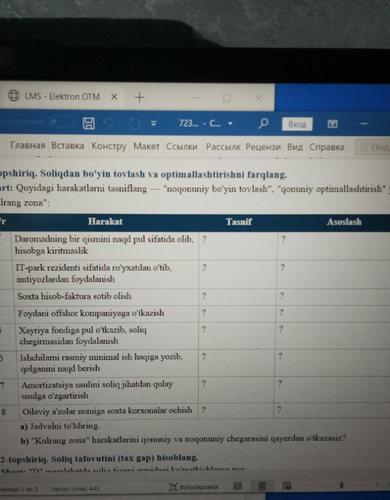This screenshot has width=390, height=500.
Task: Click Tasnif cell for Oilaviy a'zolar row
Action: coord(236,411)
